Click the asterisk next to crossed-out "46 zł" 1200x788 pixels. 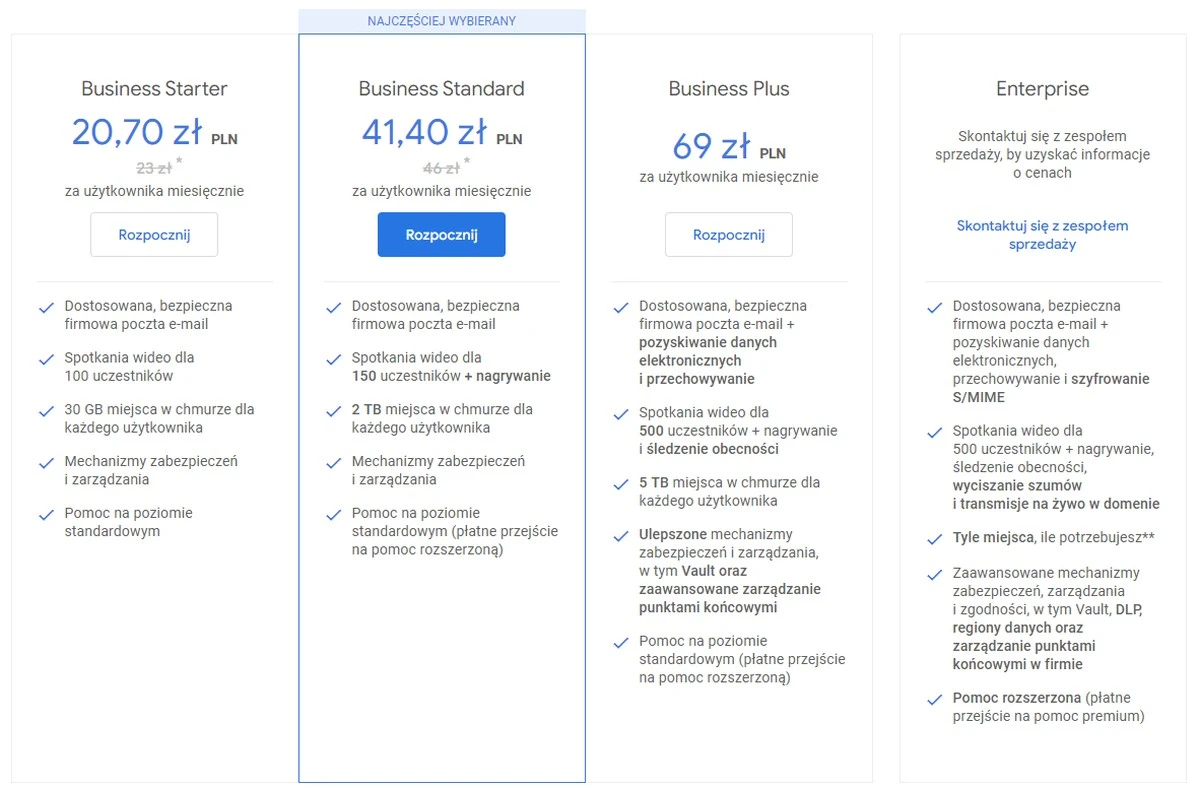[466, 160]
